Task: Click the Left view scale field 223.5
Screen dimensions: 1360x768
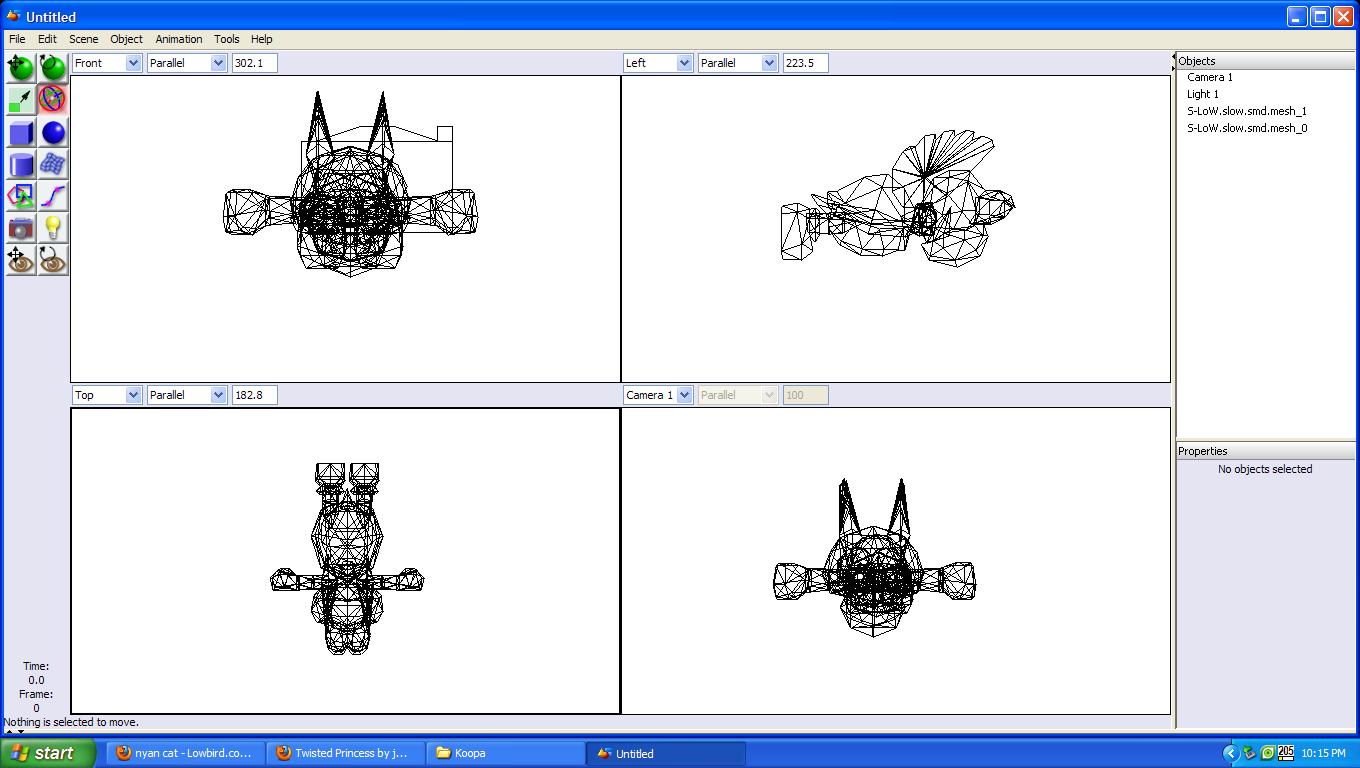Action: point(805,63)
